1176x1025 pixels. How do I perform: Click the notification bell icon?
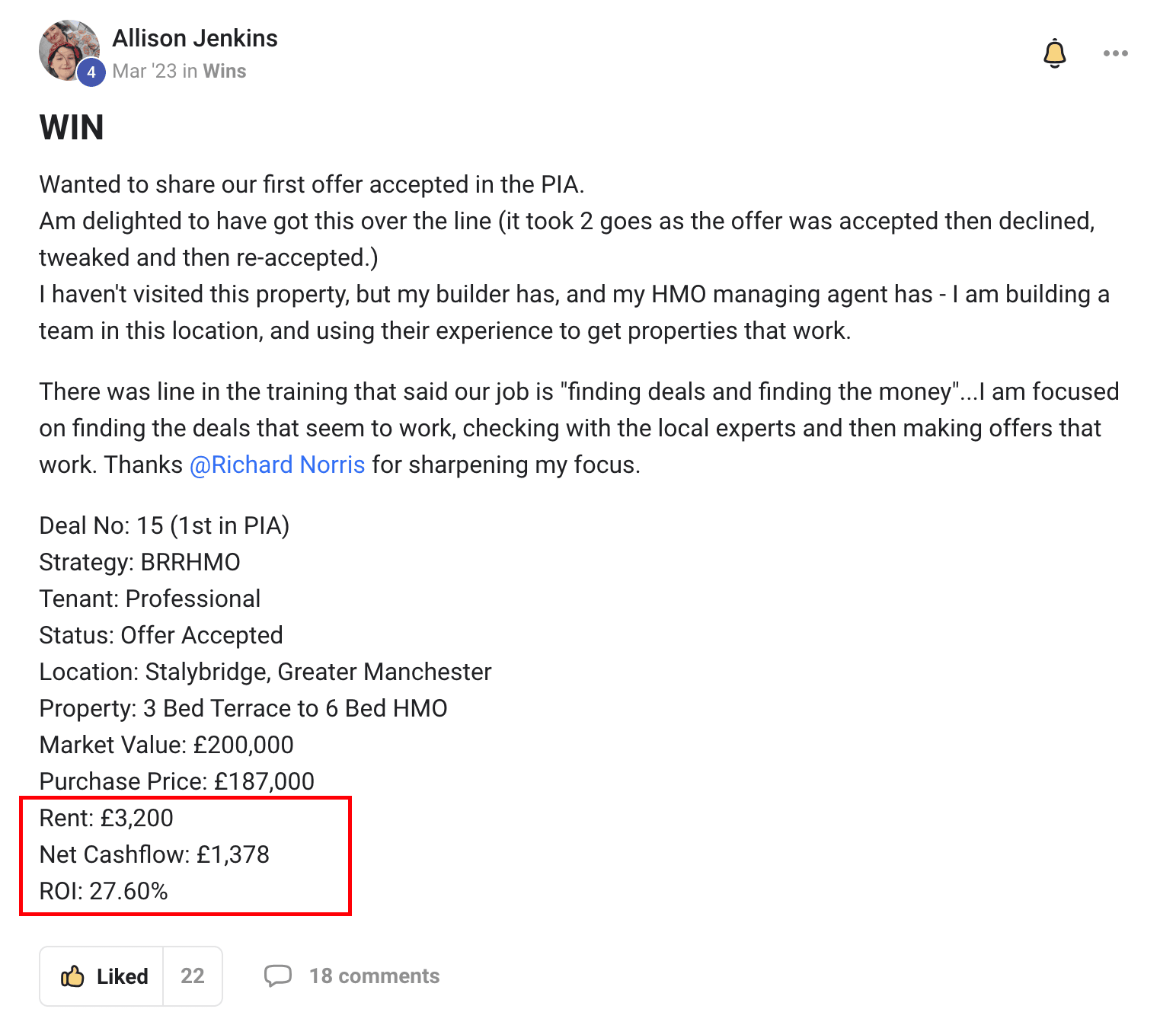[x=1054, y=53]
